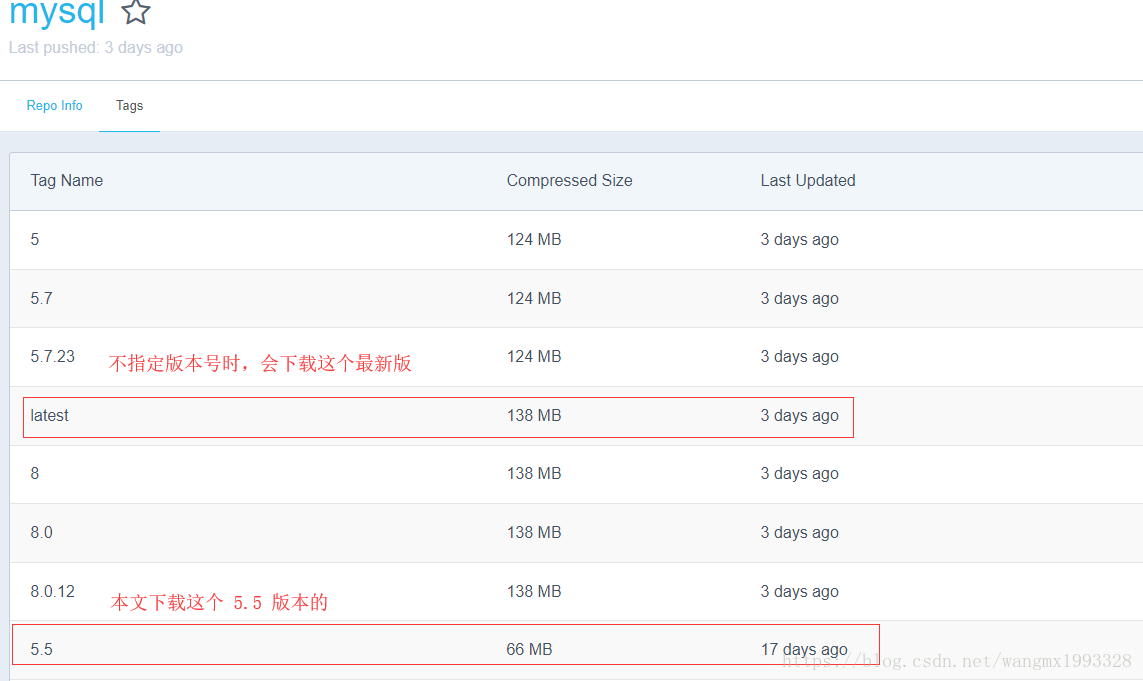Image resolution: width=1143 pixels, height=681 pixels.
Task: Select the Tags tab
Action: pos(130,106)
